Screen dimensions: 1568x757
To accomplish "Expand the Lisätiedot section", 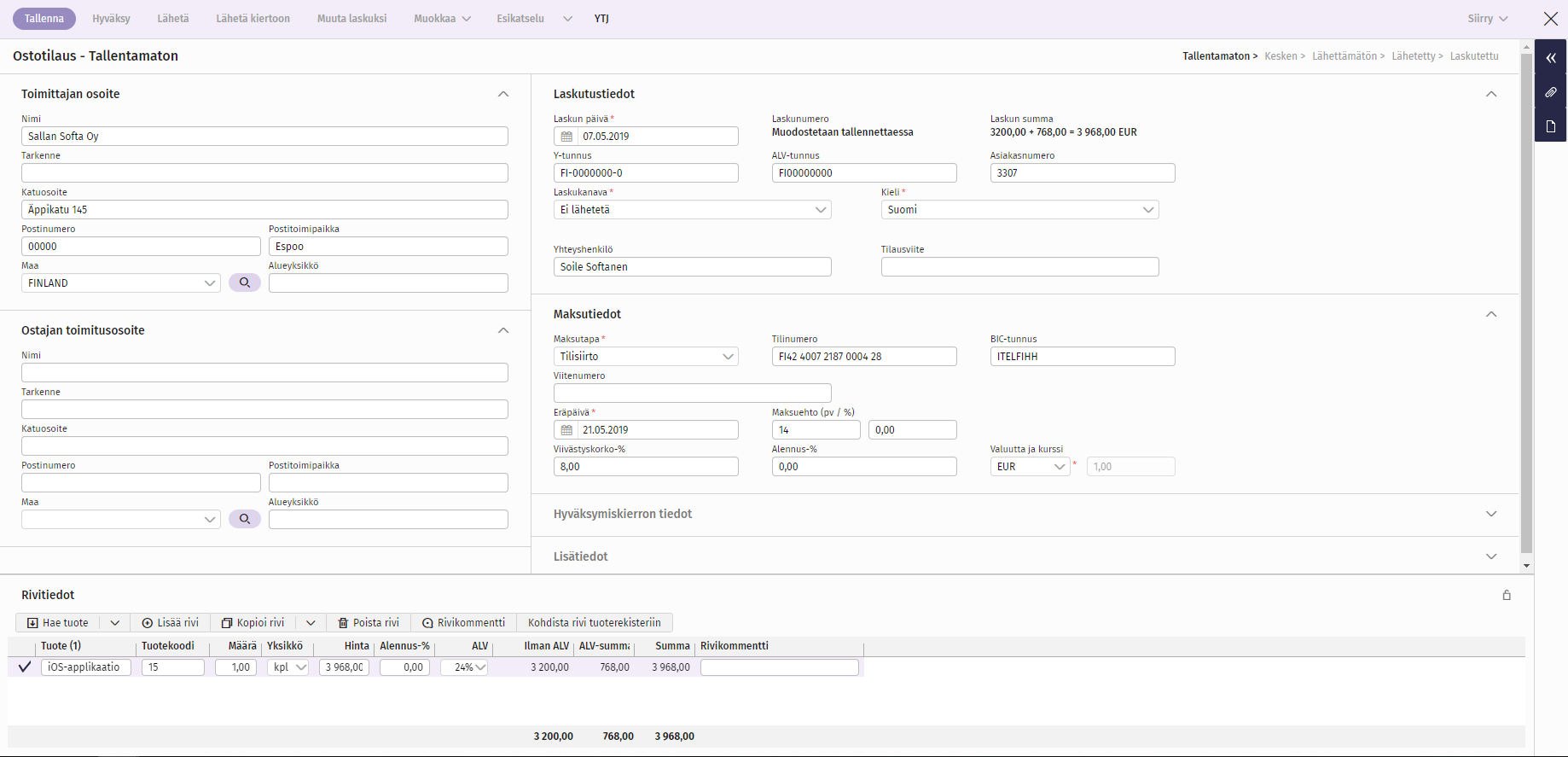I will tap(1491, 556).
